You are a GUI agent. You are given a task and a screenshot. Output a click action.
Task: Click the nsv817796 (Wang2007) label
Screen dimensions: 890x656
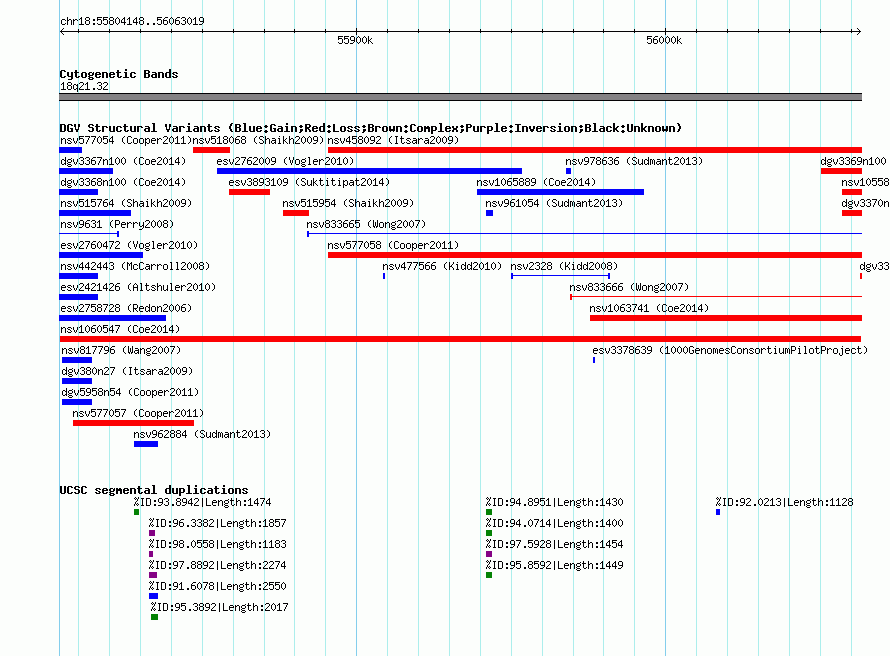pos(121,350)
